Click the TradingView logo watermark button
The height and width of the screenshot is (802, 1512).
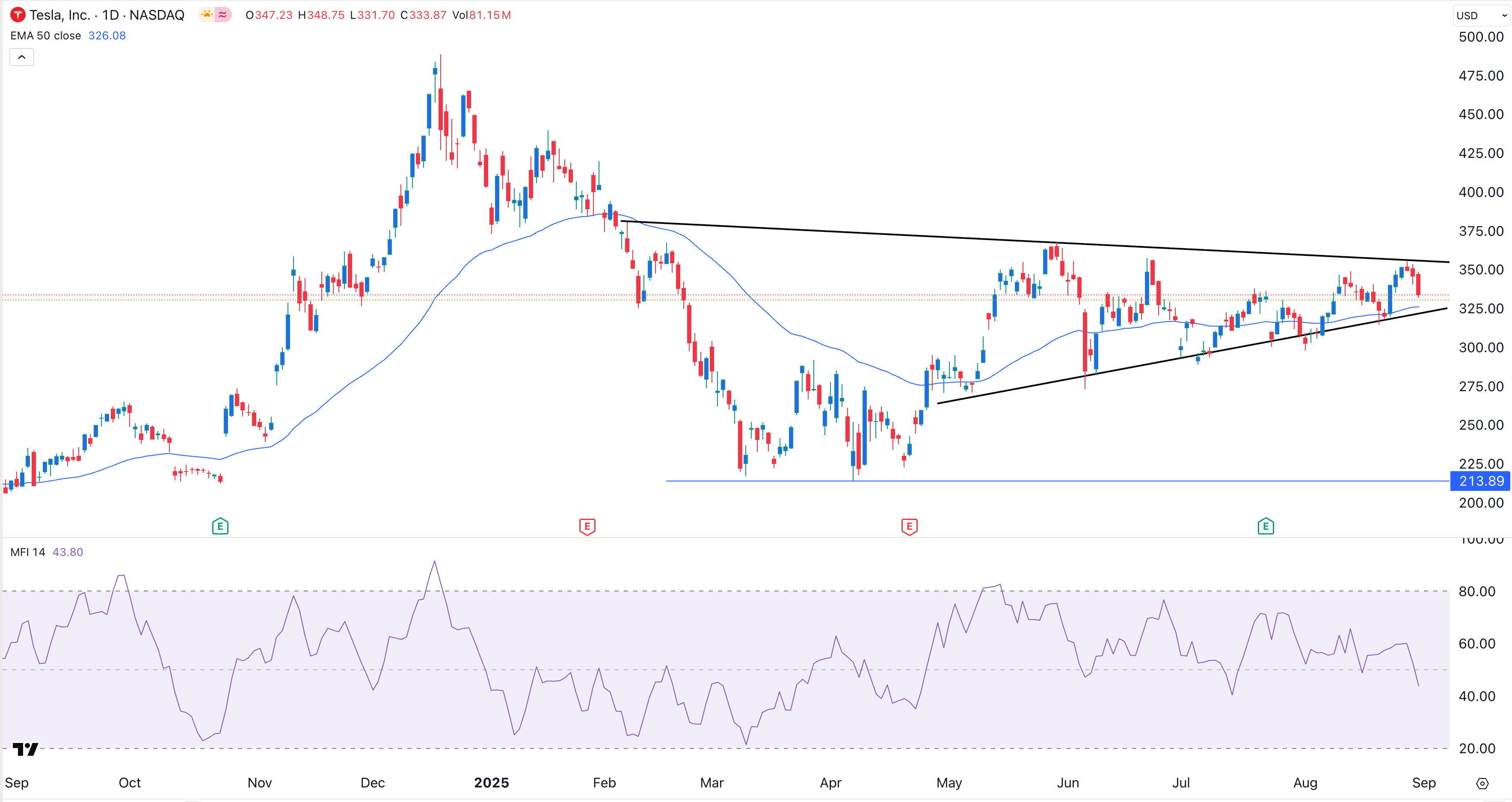coord(25,749)
